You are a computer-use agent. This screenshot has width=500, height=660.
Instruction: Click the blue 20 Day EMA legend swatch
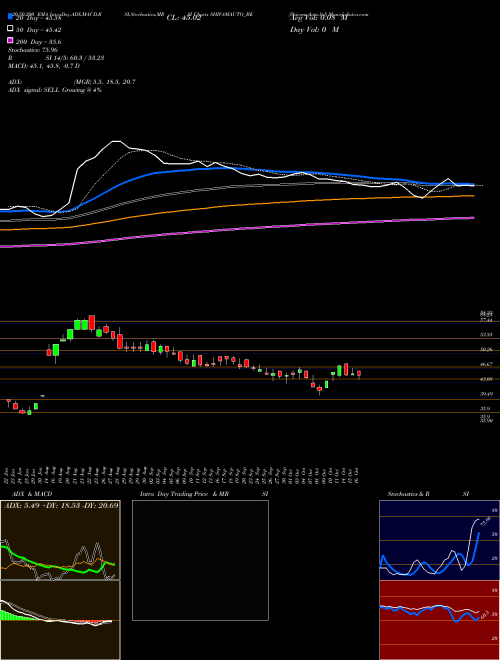pyautogui.click(x=11, y=17)
